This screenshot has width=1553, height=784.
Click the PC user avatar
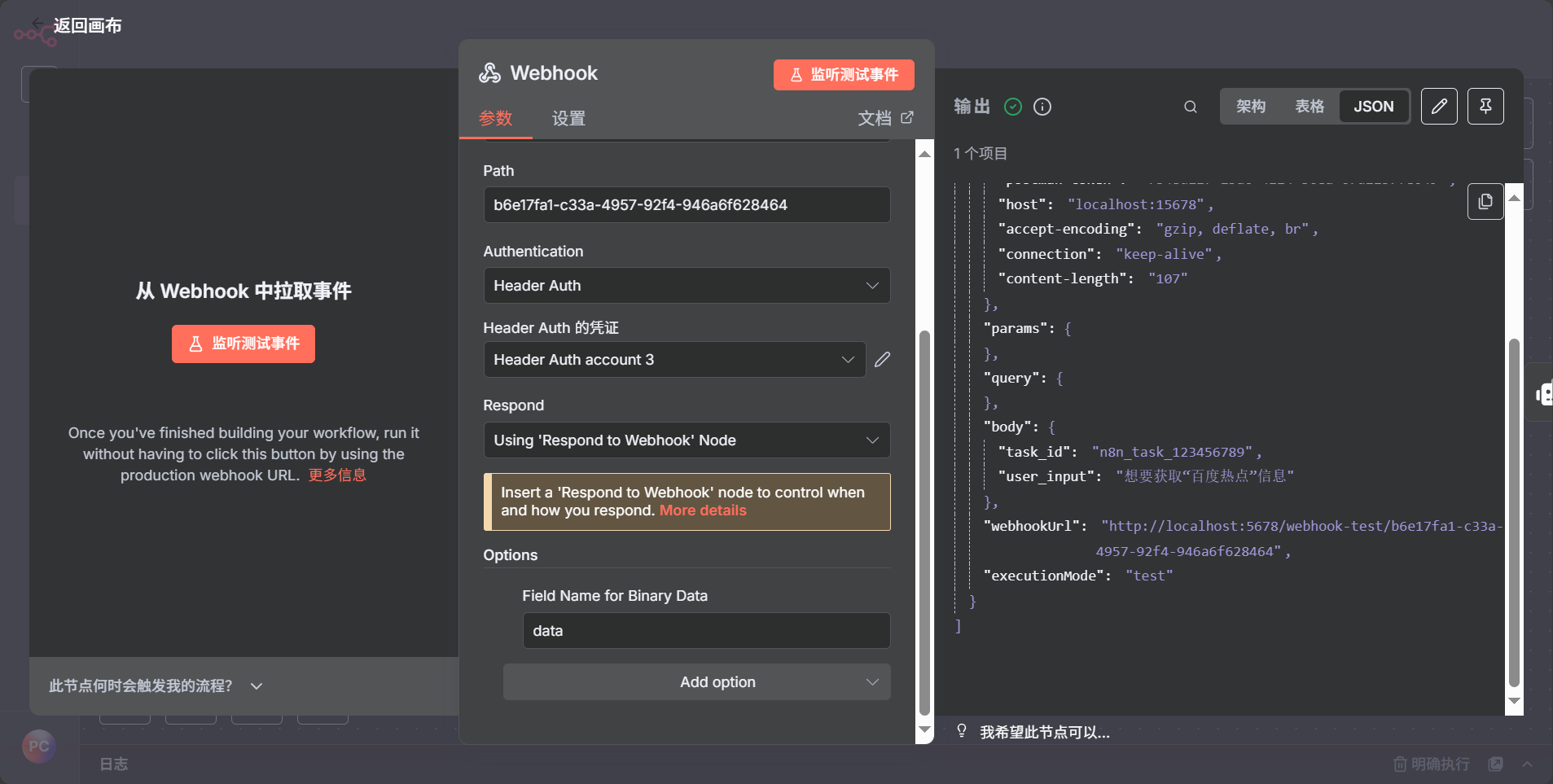click(x=39, y=747)
